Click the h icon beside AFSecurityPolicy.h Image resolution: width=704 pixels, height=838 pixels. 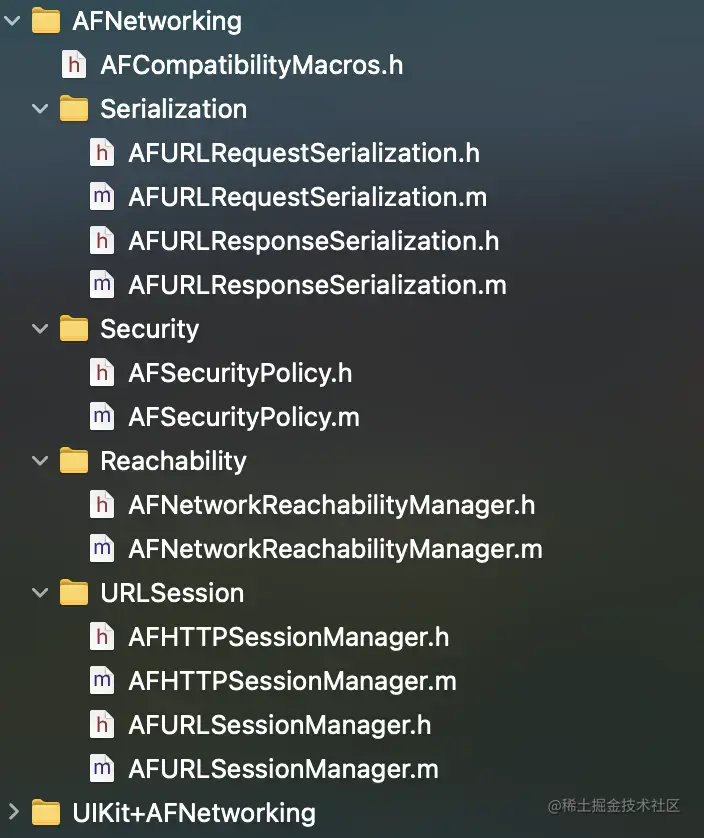[101, 373]
